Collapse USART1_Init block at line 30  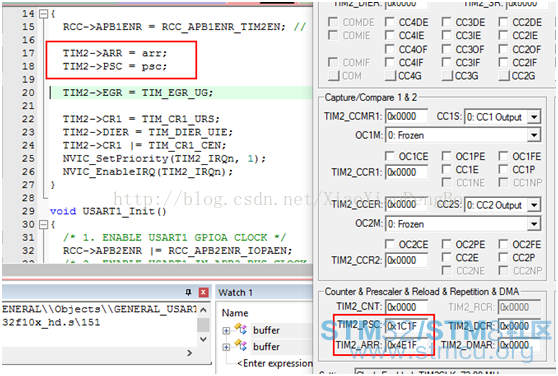(x=43, y=224)
